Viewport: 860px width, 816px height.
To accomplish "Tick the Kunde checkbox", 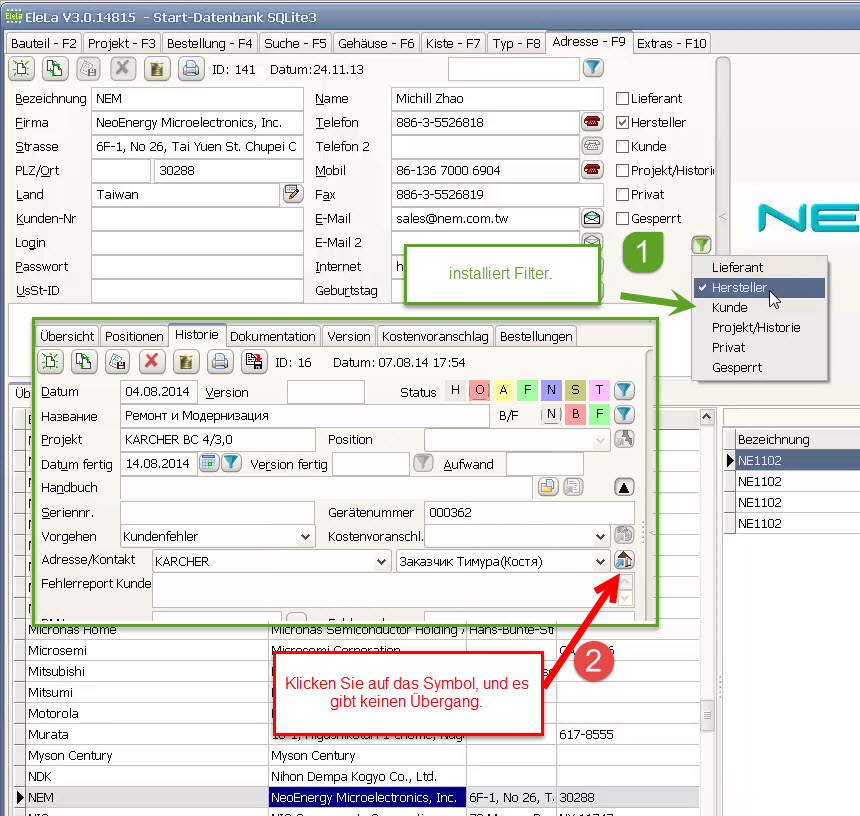I will click(x=622, y=146).
